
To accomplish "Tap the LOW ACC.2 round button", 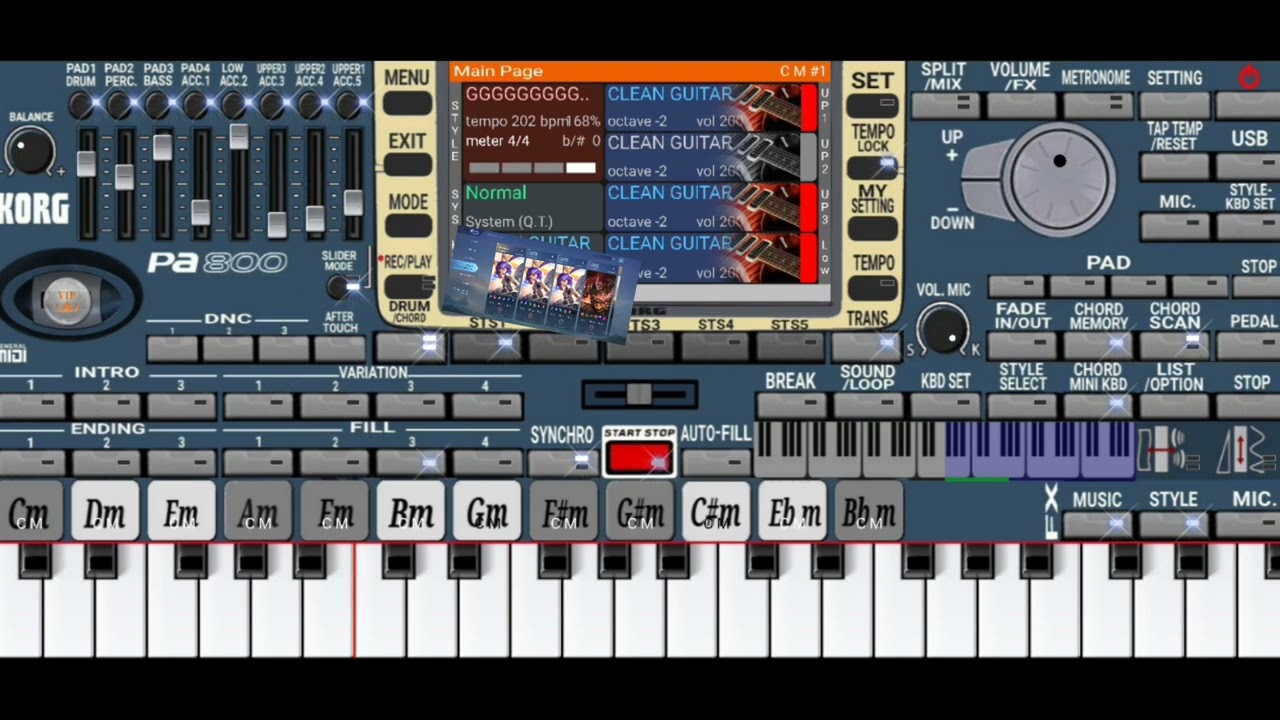I will [x=234, y=104].
